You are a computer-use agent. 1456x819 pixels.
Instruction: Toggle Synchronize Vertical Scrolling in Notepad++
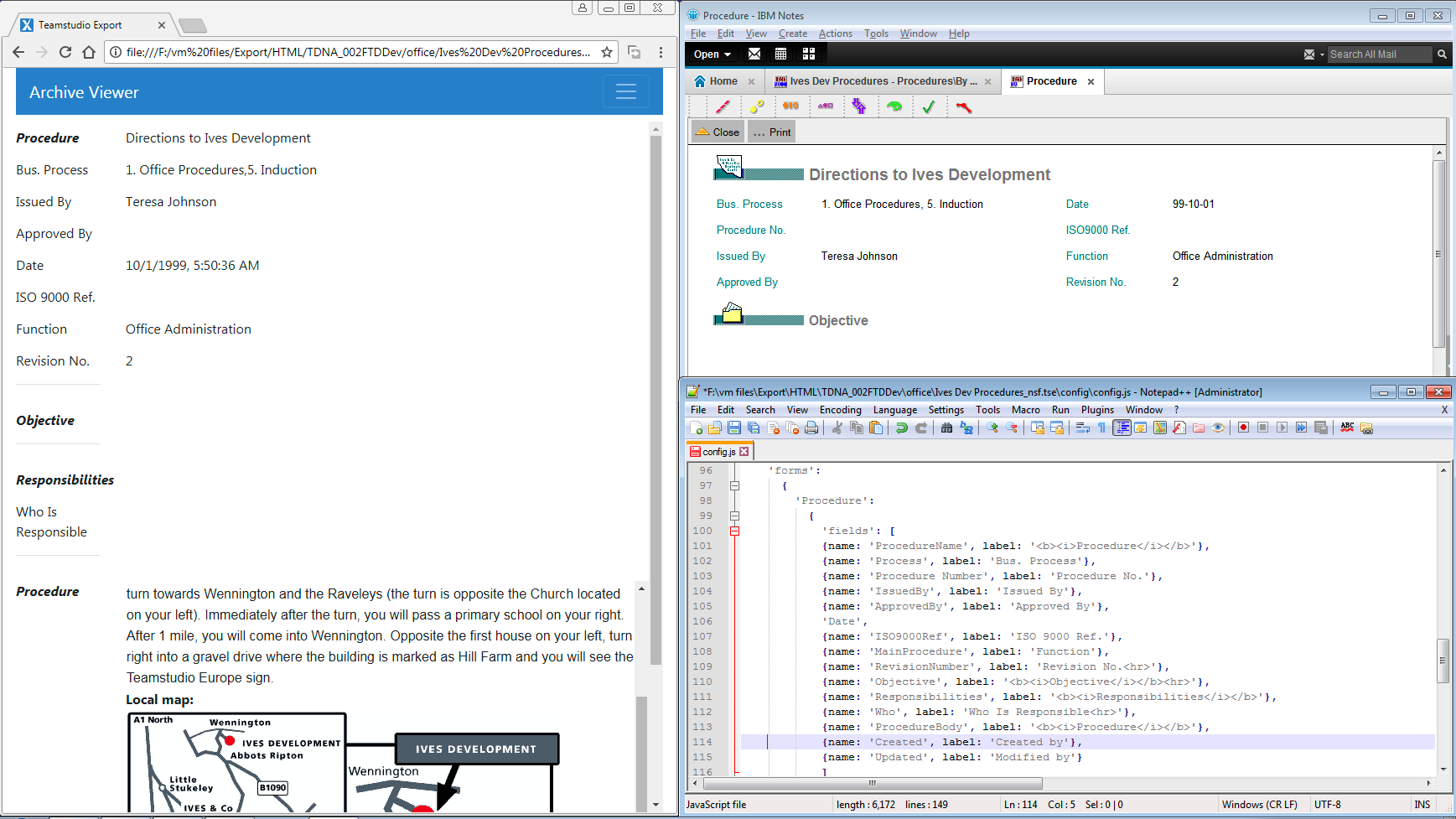pyautogui.click(x=1037, y=428)
